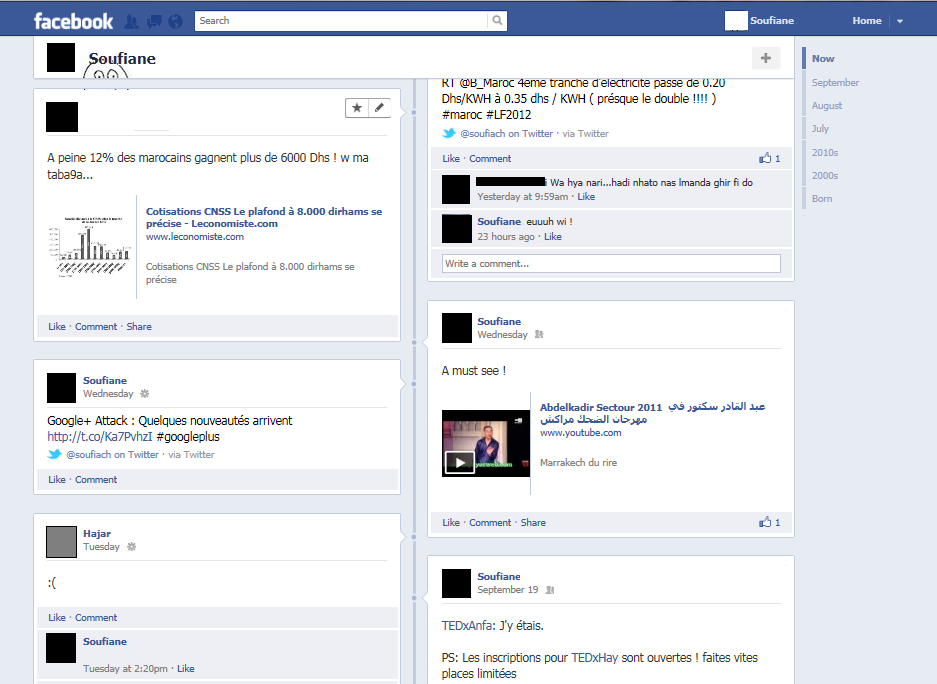
Task: Click thumbs-up count on electricity post
Action: tap(770, 158)
